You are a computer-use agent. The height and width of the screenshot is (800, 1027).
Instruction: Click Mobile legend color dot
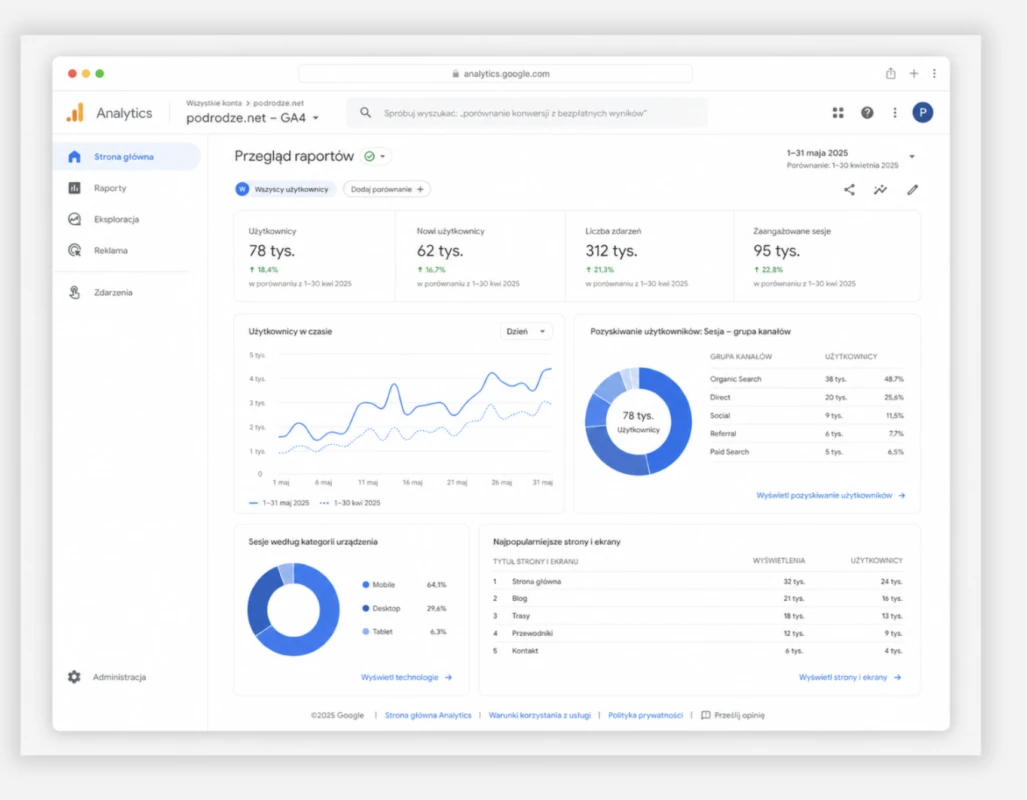[365, 584]
